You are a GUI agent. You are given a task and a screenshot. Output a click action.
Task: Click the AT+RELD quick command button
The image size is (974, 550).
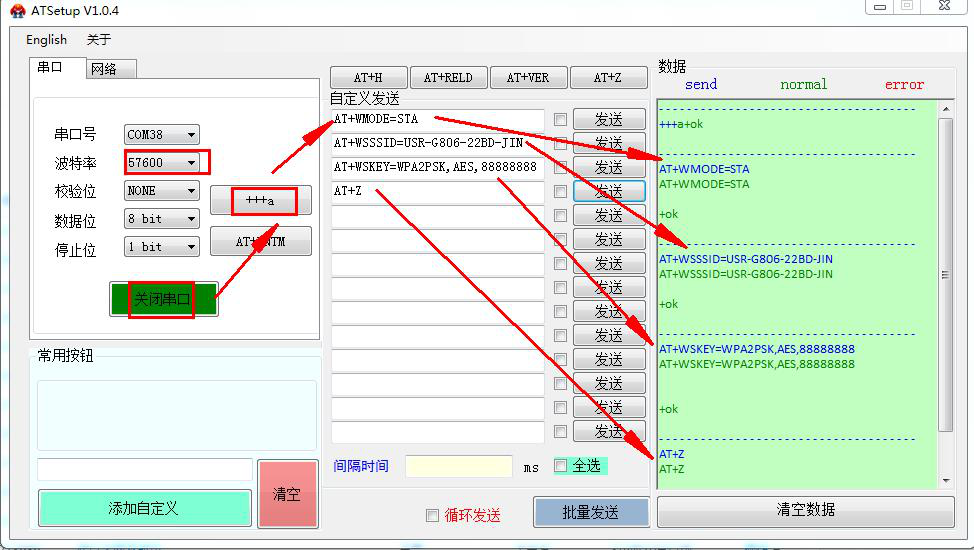pos(447,78)
